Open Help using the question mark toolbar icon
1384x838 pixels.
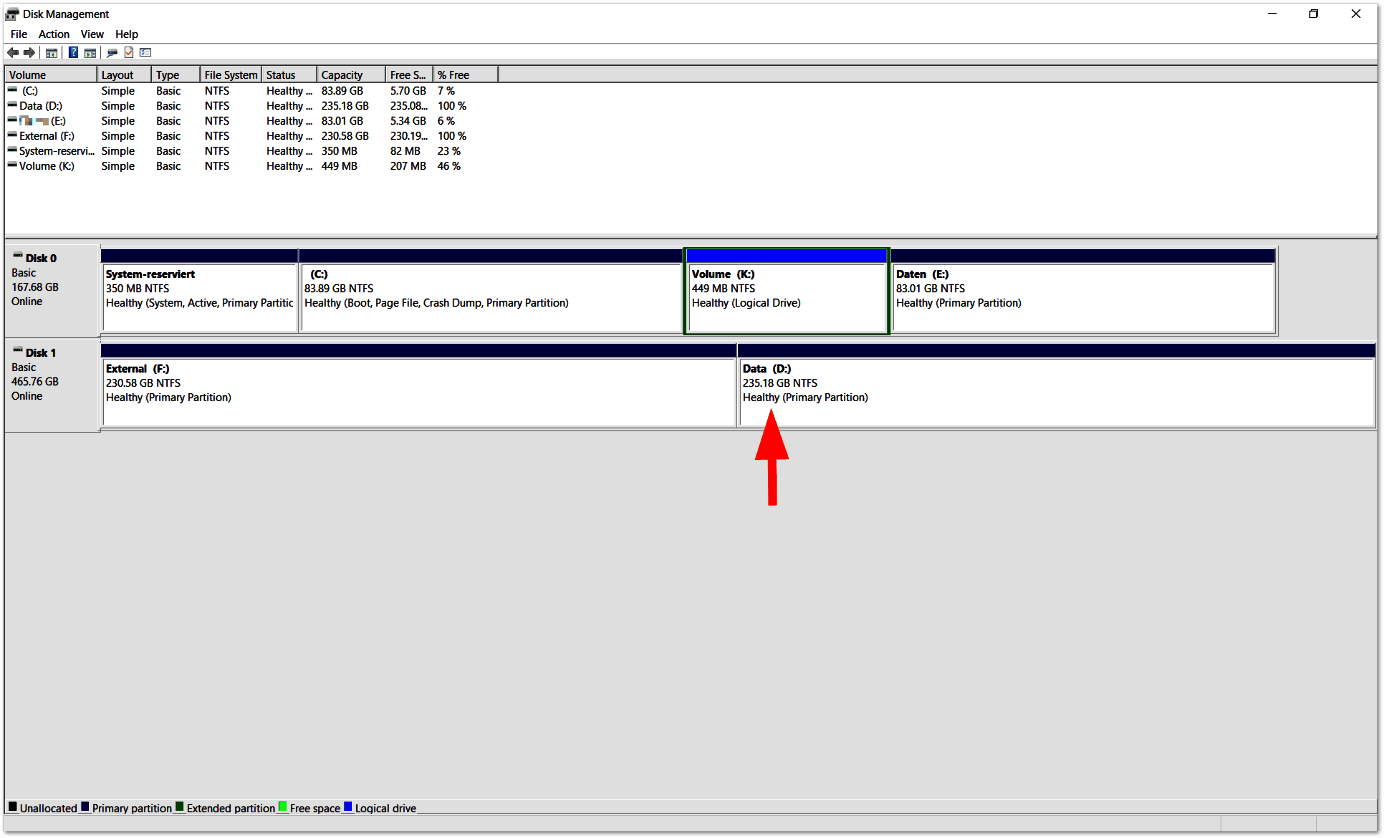(73, 52)
